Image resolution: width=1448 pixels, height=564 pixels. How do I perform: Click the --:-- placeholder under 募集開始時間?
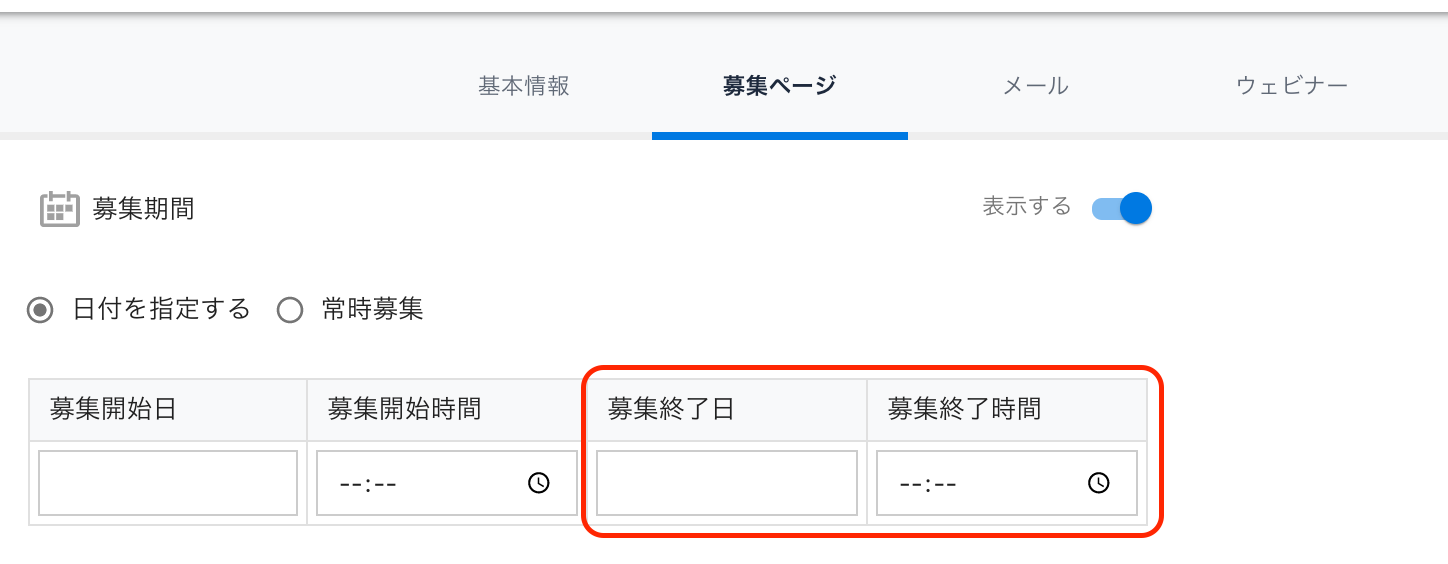point(369,484)
